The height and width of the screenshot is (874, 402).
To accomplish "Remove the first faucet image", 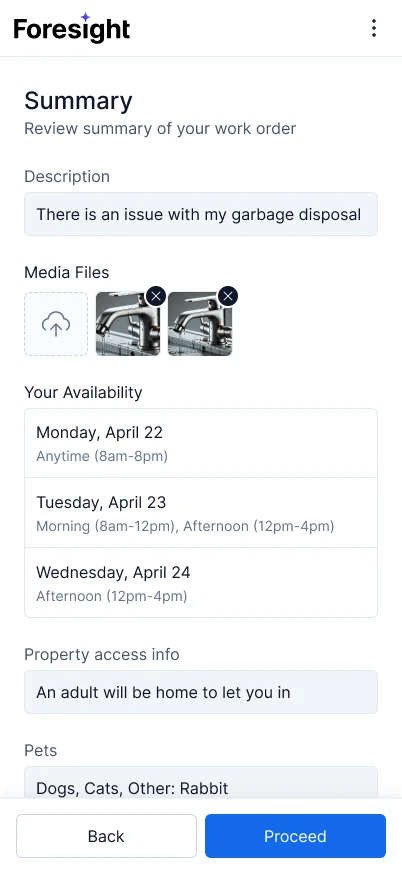I will point(156,296).
